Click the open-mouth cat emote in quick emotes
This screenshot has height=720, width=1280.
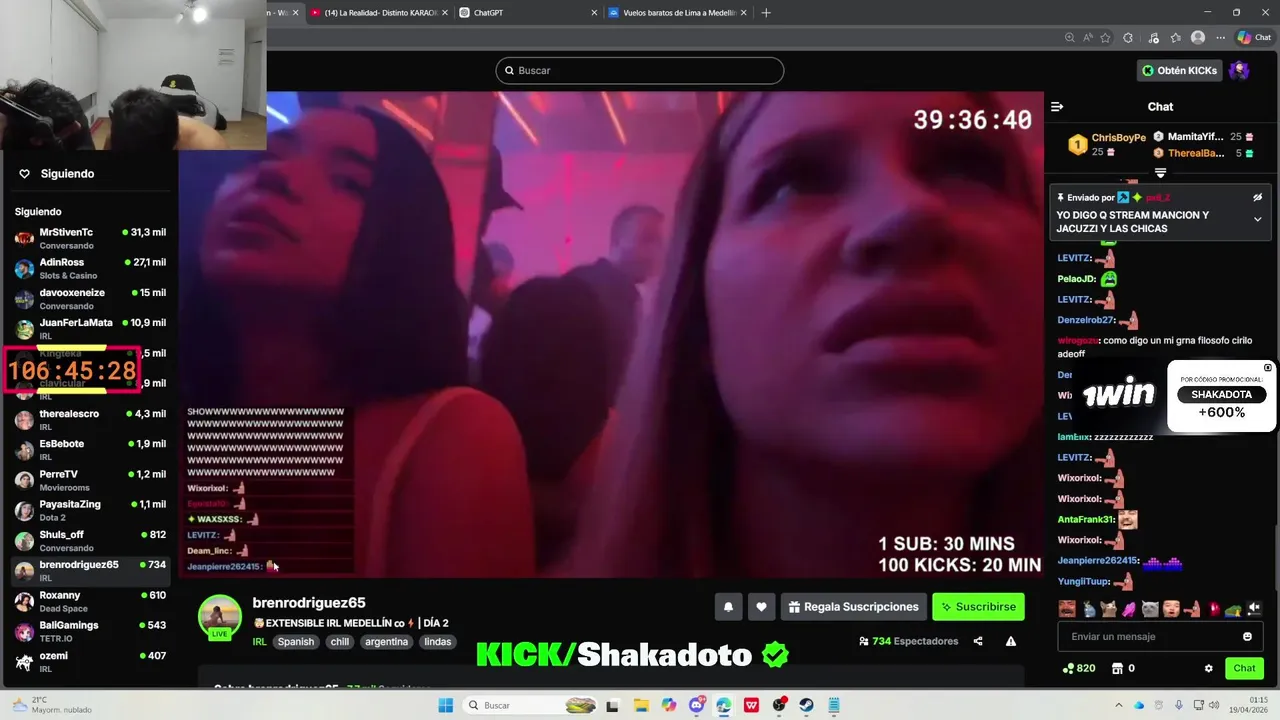pyautogui.click(x=1108, y=608)
